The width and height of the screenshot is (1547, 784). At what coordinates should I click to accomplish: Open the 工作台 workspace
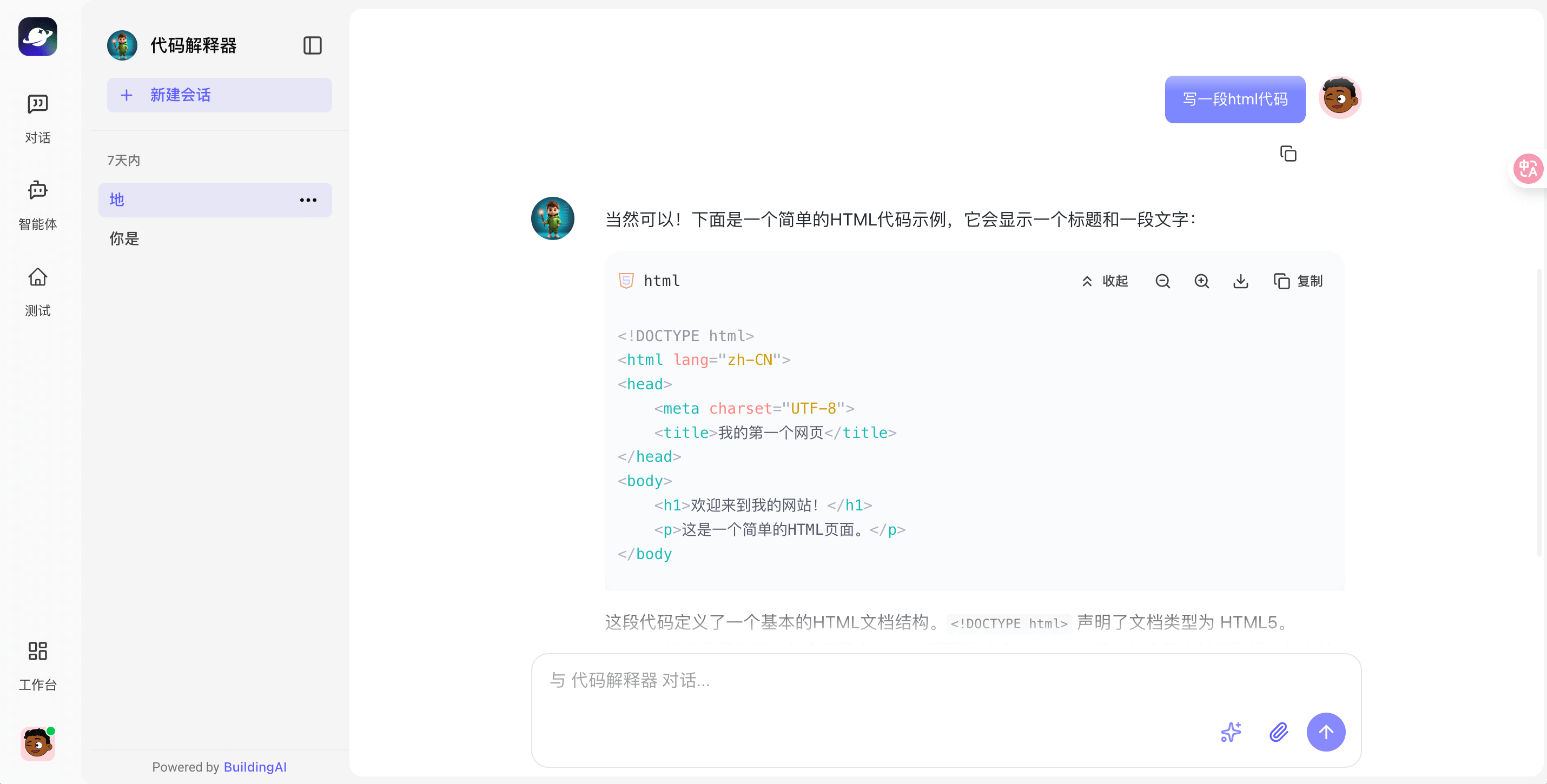click(37, 666)
